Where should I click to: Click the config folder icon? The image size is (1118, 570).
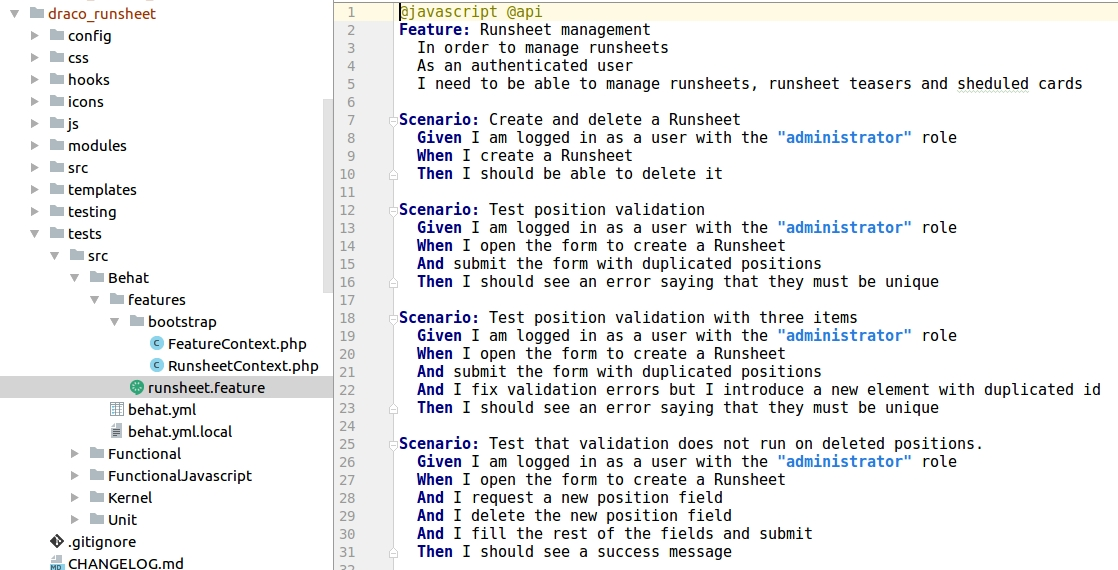(x=57, y=35)
